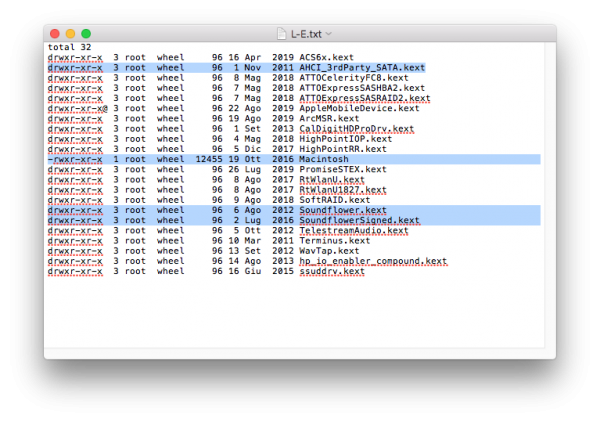The width and height of the screenshot is (600, 422).
Task: Click the empty text area below the listing
Action: coord(294,312)
